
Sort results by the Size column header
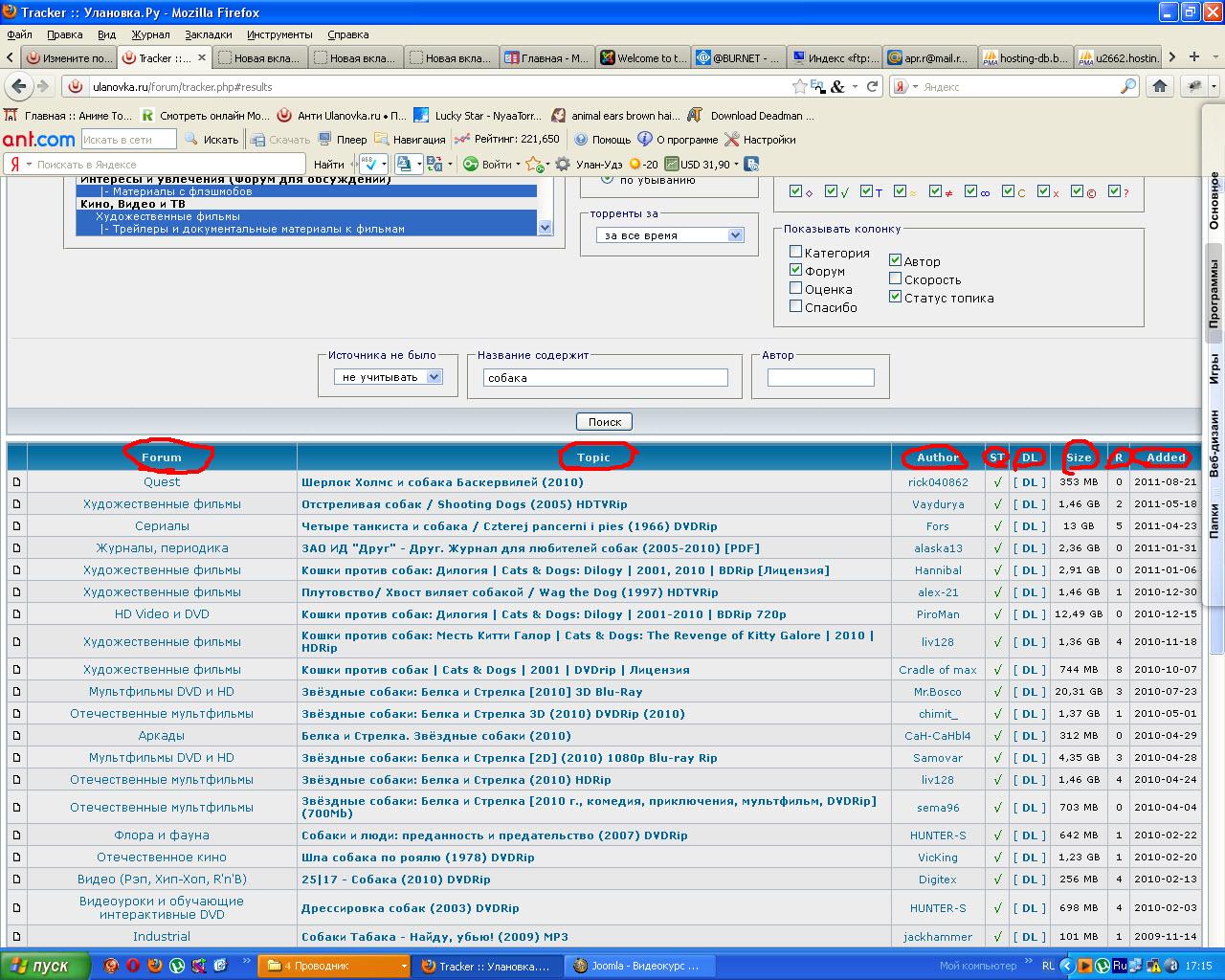point(1079,457)
